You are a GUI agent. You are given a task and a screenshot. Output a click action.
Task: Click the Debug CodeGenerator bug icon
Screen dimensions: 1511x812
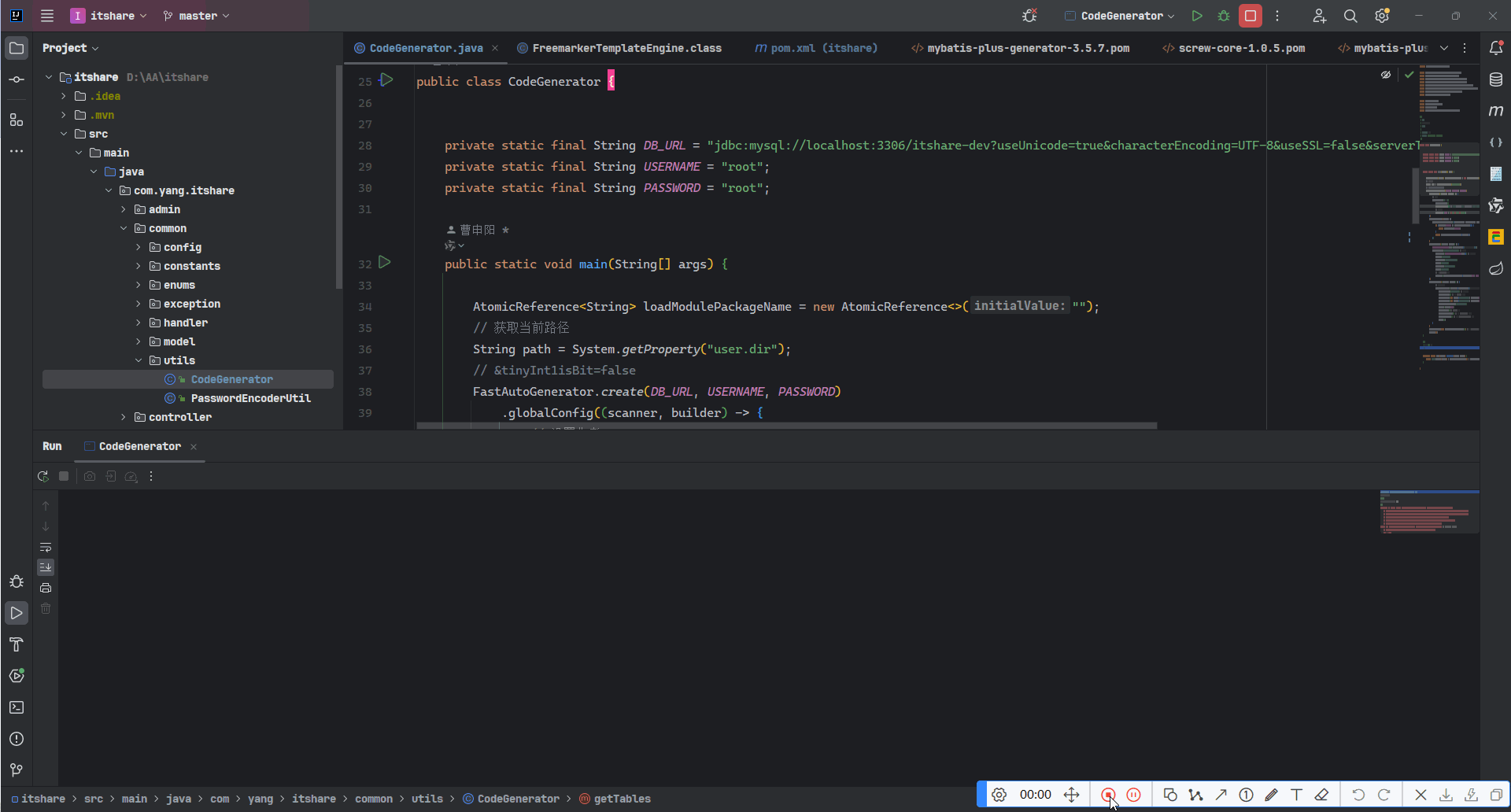coord(1223,16)
